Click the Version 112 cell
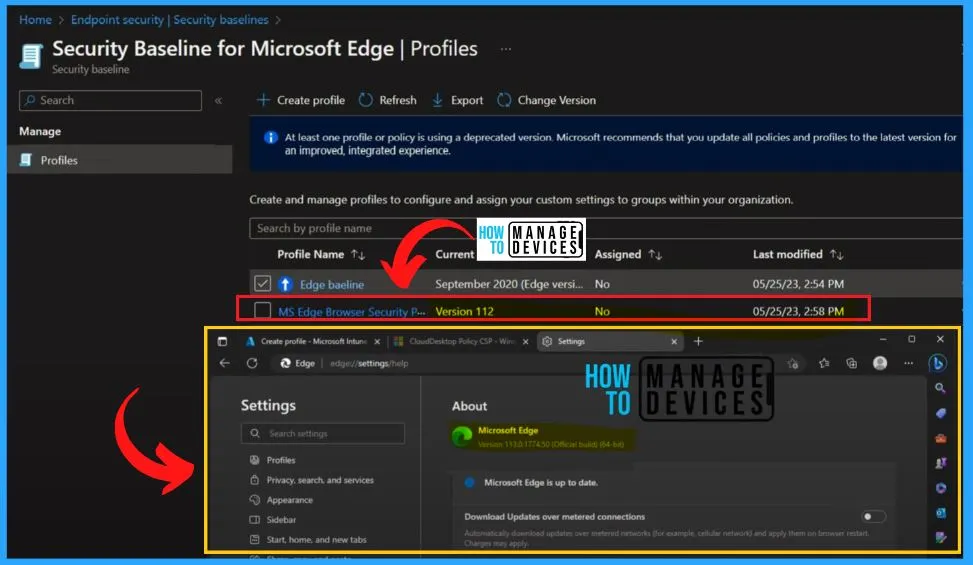The height and width of the screenshot is (565, 973). [x=464, y=311]
